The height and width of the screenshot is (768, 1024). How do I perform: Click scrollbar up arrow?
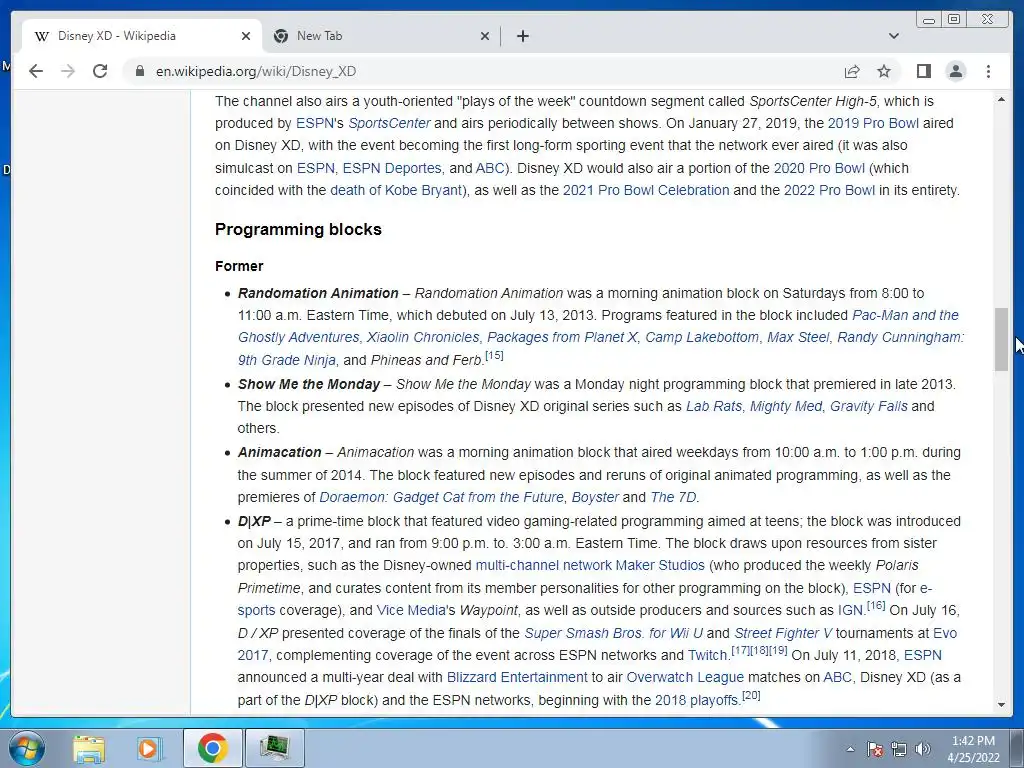pos(1001,99)
